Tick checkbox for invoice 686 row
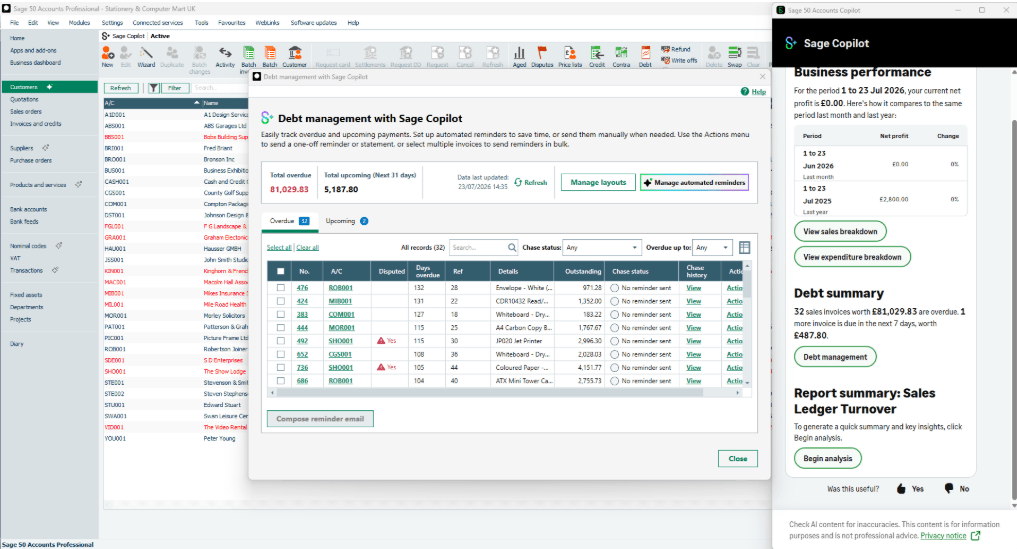 coord(281,381)
